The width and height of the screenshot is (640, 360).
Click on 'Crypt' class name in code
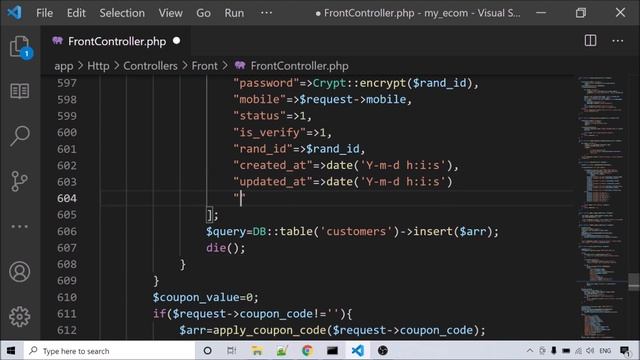[x=329, y=83]
